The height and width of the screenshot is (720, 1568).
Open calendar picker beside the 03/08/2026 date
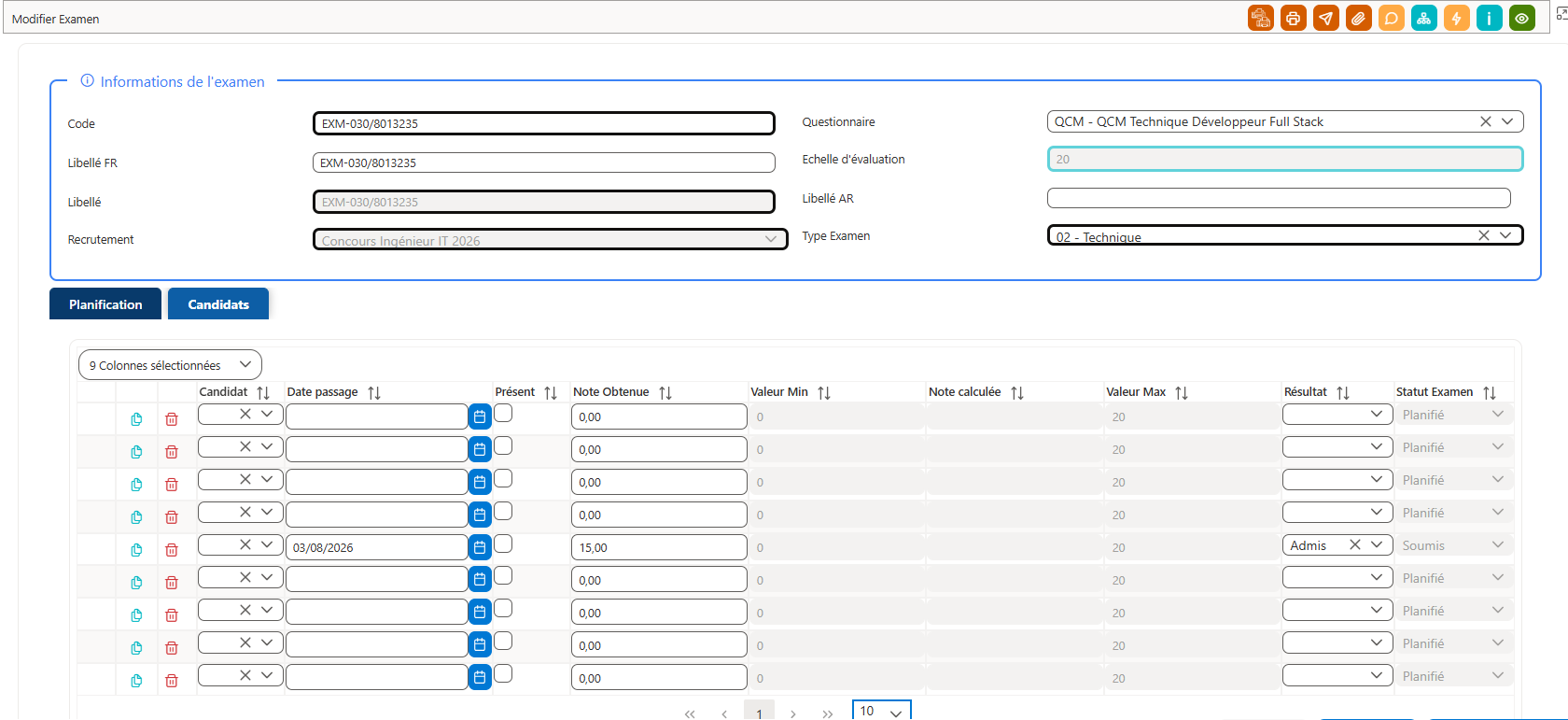click(480, 547)
